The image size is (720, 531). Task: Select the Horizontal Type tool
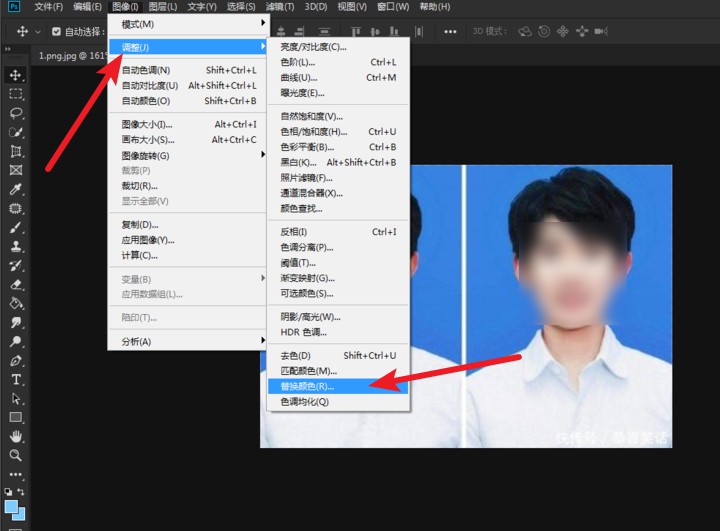[x=16, y=379]
